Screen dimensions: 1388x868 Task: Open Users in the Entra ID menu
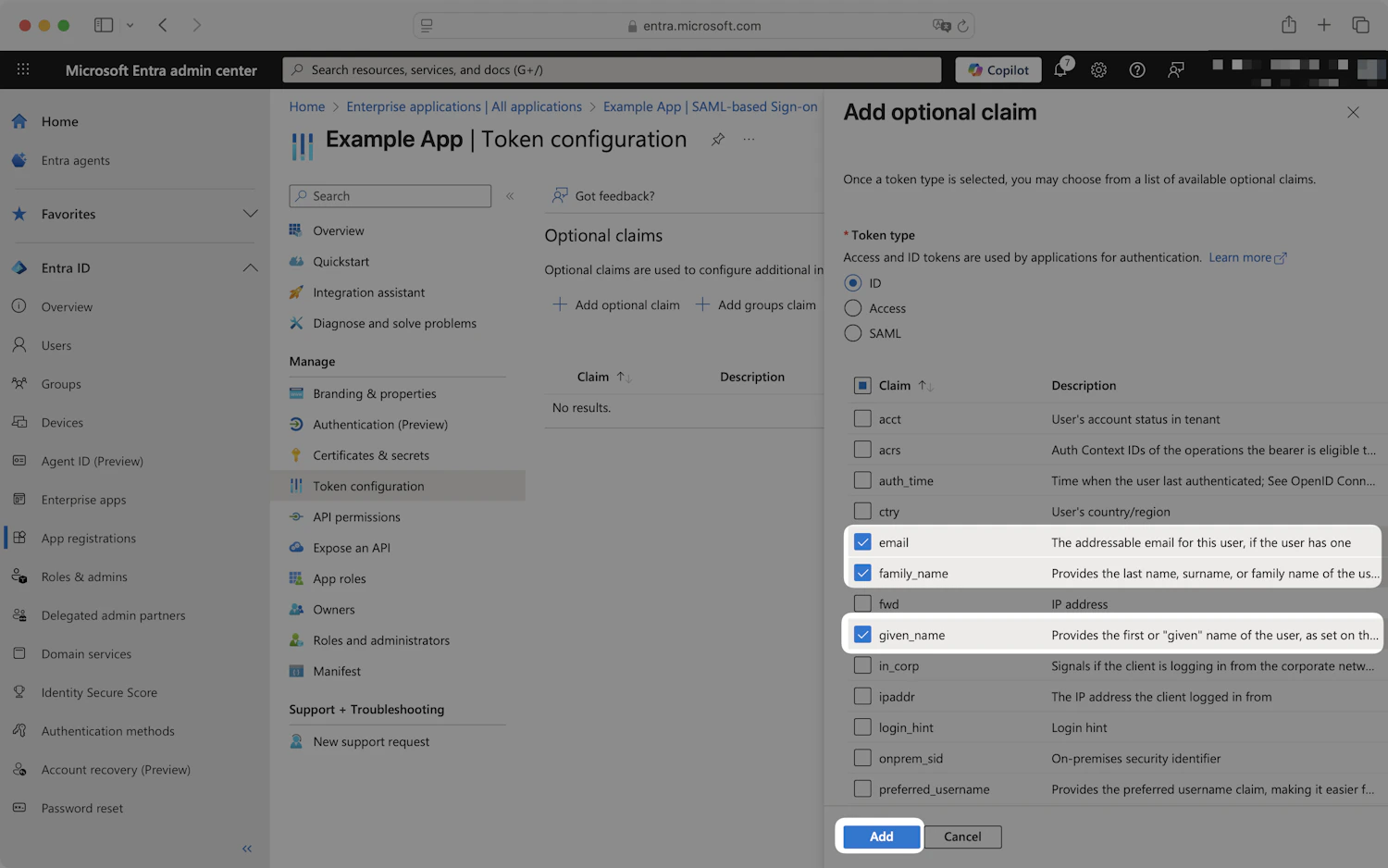[x=56, y=345]
